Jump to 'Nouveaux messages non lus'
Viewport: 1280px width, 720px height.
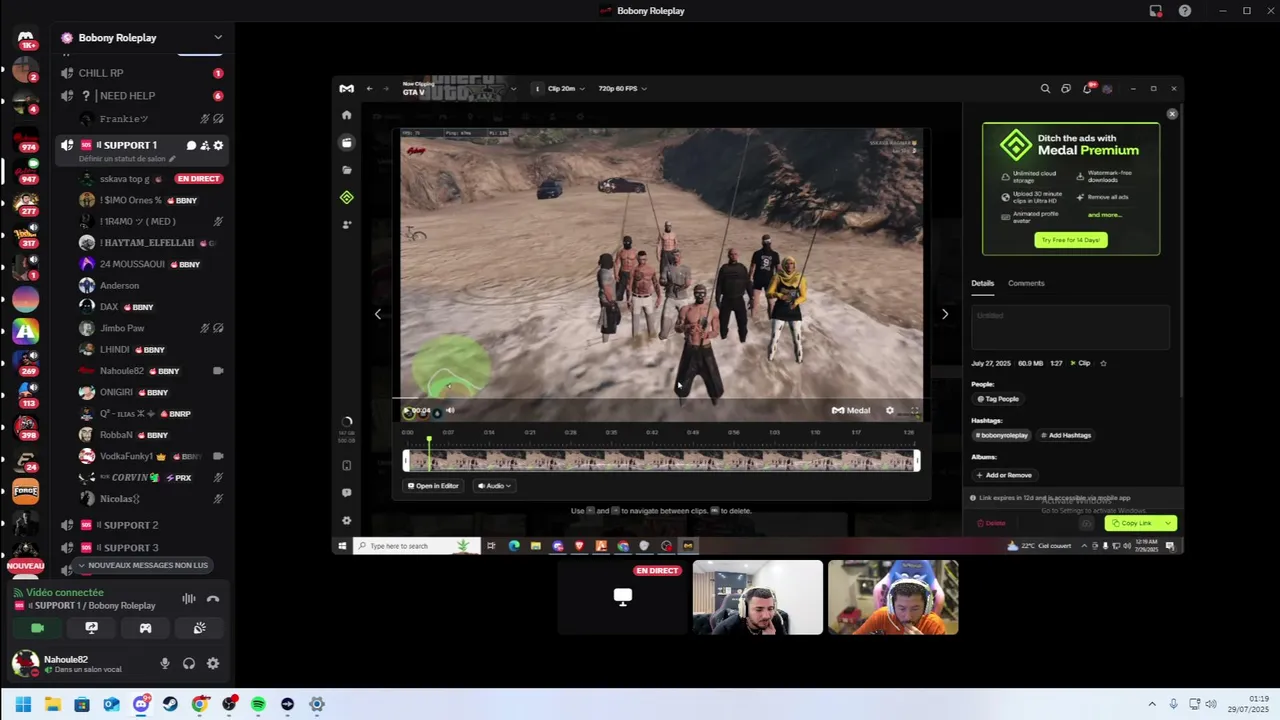click(x=142, y=566)
